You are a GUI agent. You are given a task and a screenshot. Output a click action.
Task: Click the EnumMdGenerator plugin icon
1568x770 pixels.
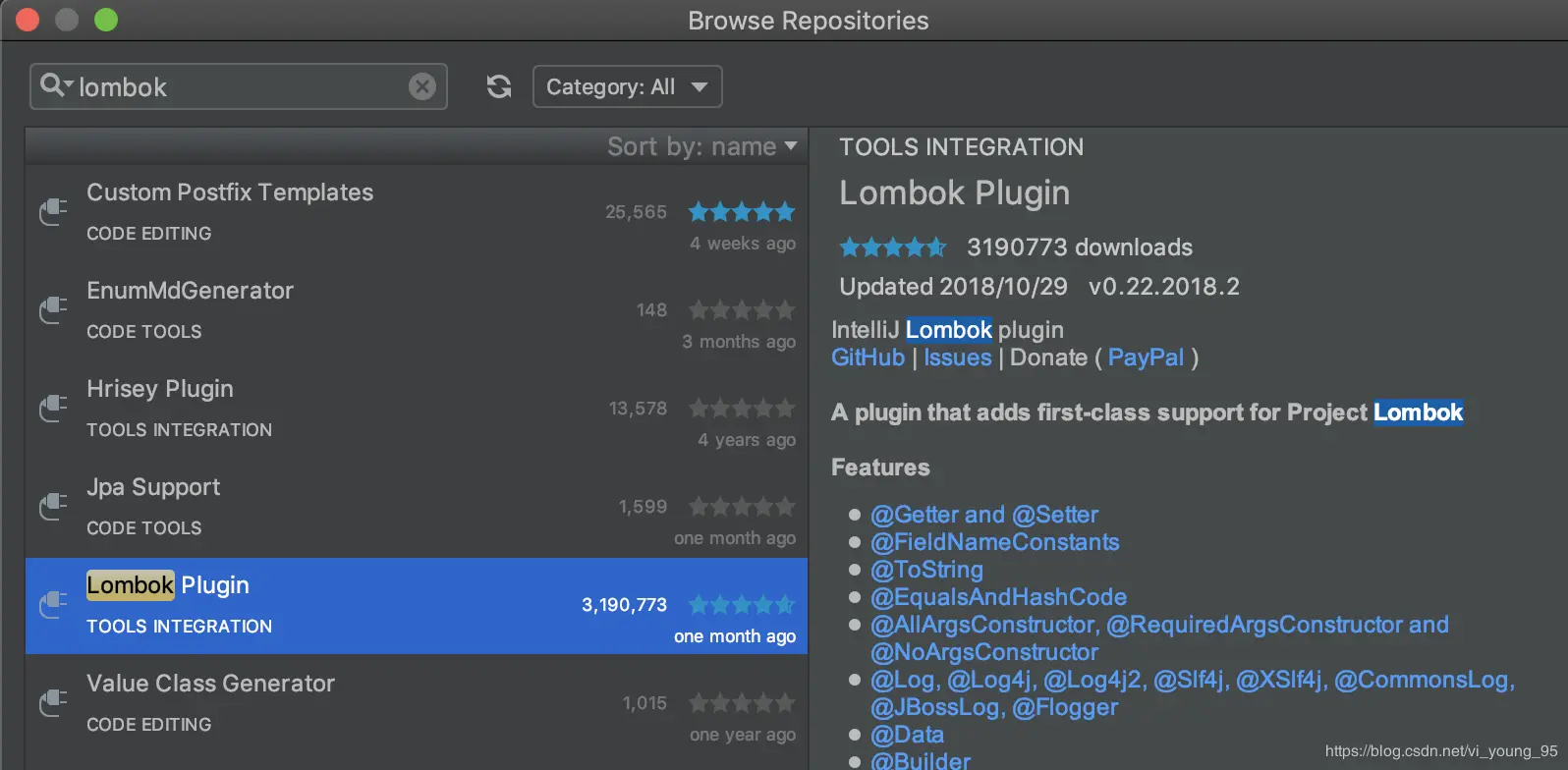(53, 309)
